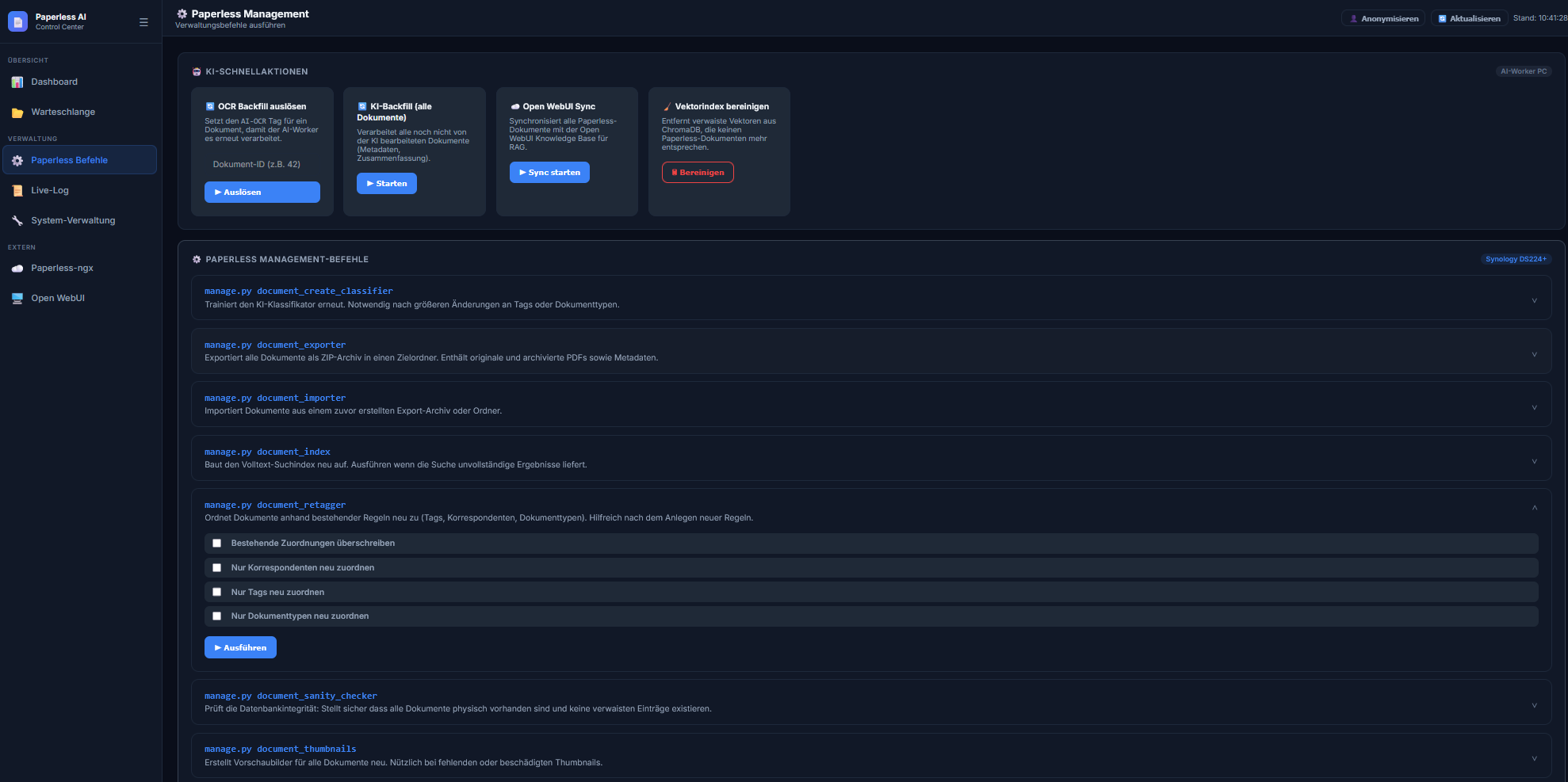Click the Paperless-ngx cloud icon

(x=17, y=269)
